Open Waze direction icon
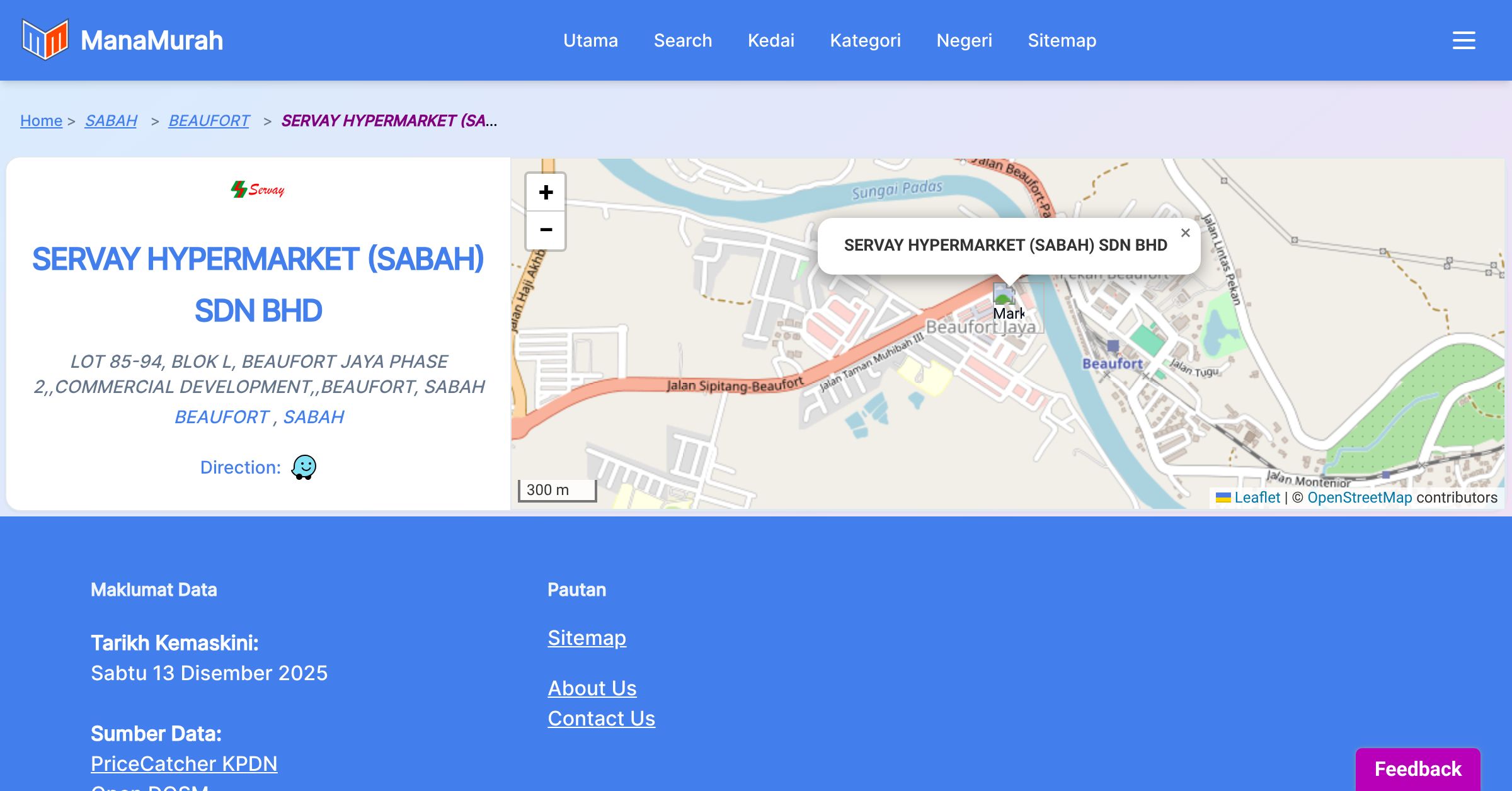Viewport: 1512px width, 791px height. [304, 467]
